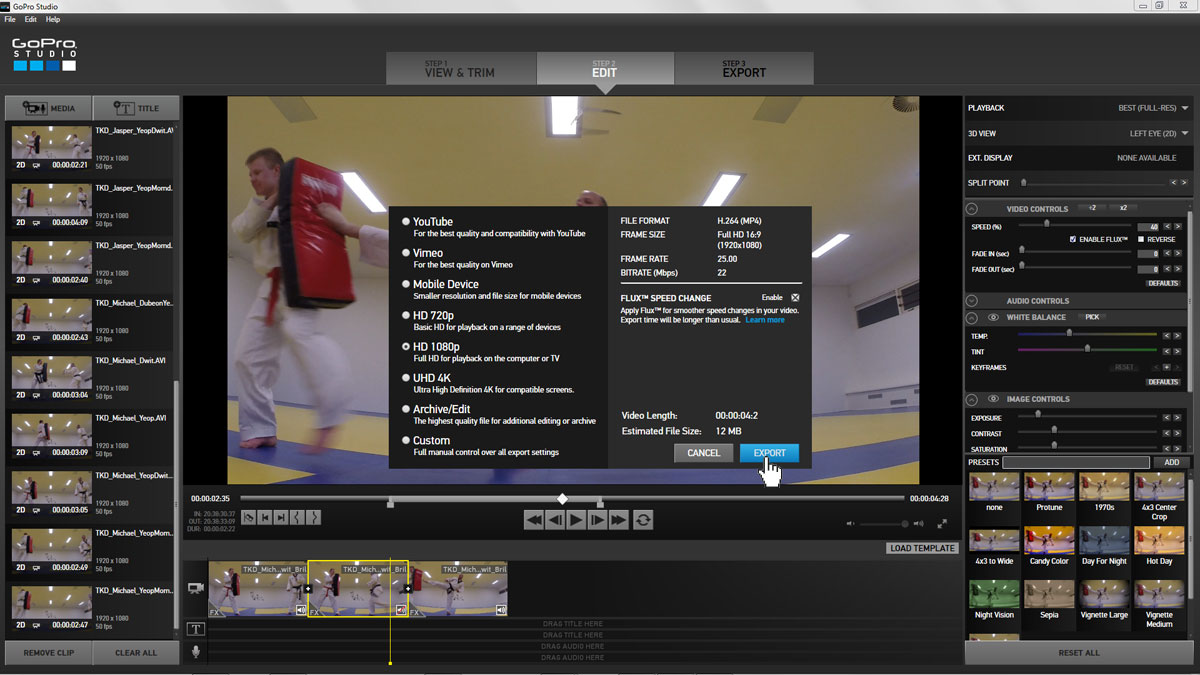This screenshot has height=675, width=1200.
Task: Click the split clip razor icon
Action: (x=248, y=517)
